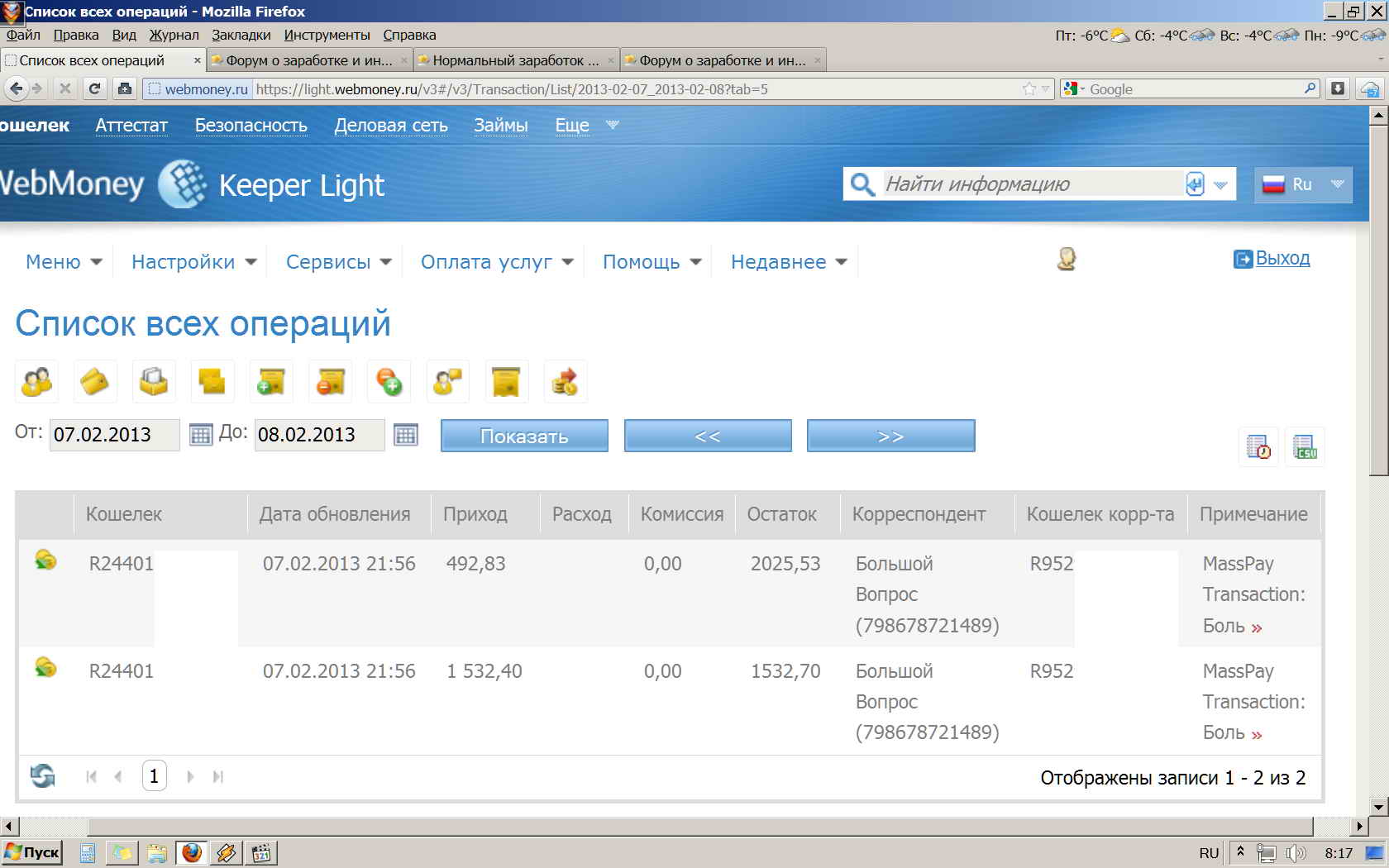This screenshot has width=1389, height=868.
Task: Click the >> next period button
Action: tap(890, 436)
